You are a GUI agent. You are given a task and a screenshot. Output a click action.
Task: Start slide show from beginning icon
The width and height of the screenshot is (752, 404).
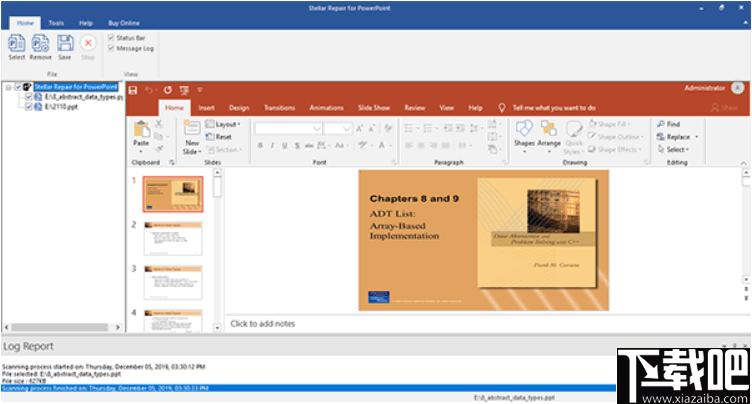click(x=184, y=90)
